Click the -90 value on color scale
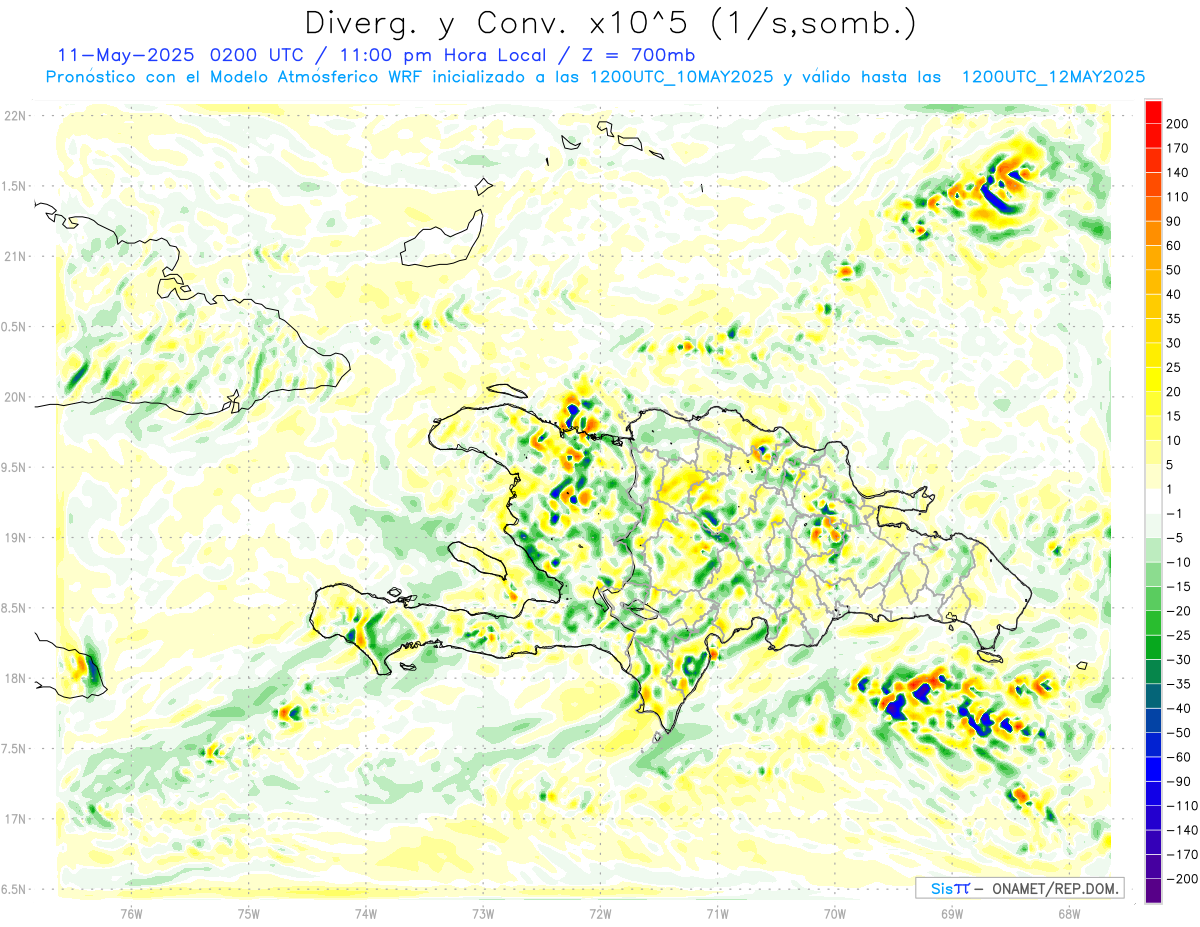This screenshot has height=927, width=1200. pyautogui.click(x=1177, y=782)
